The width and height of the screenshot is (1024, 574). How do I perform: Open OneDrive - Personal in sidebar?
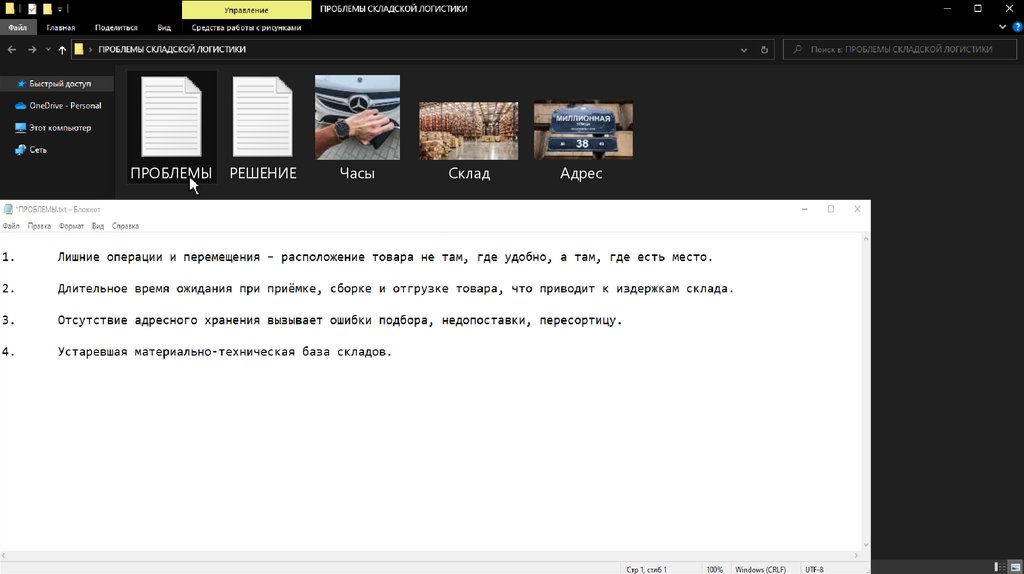click(x=64, y=105)
